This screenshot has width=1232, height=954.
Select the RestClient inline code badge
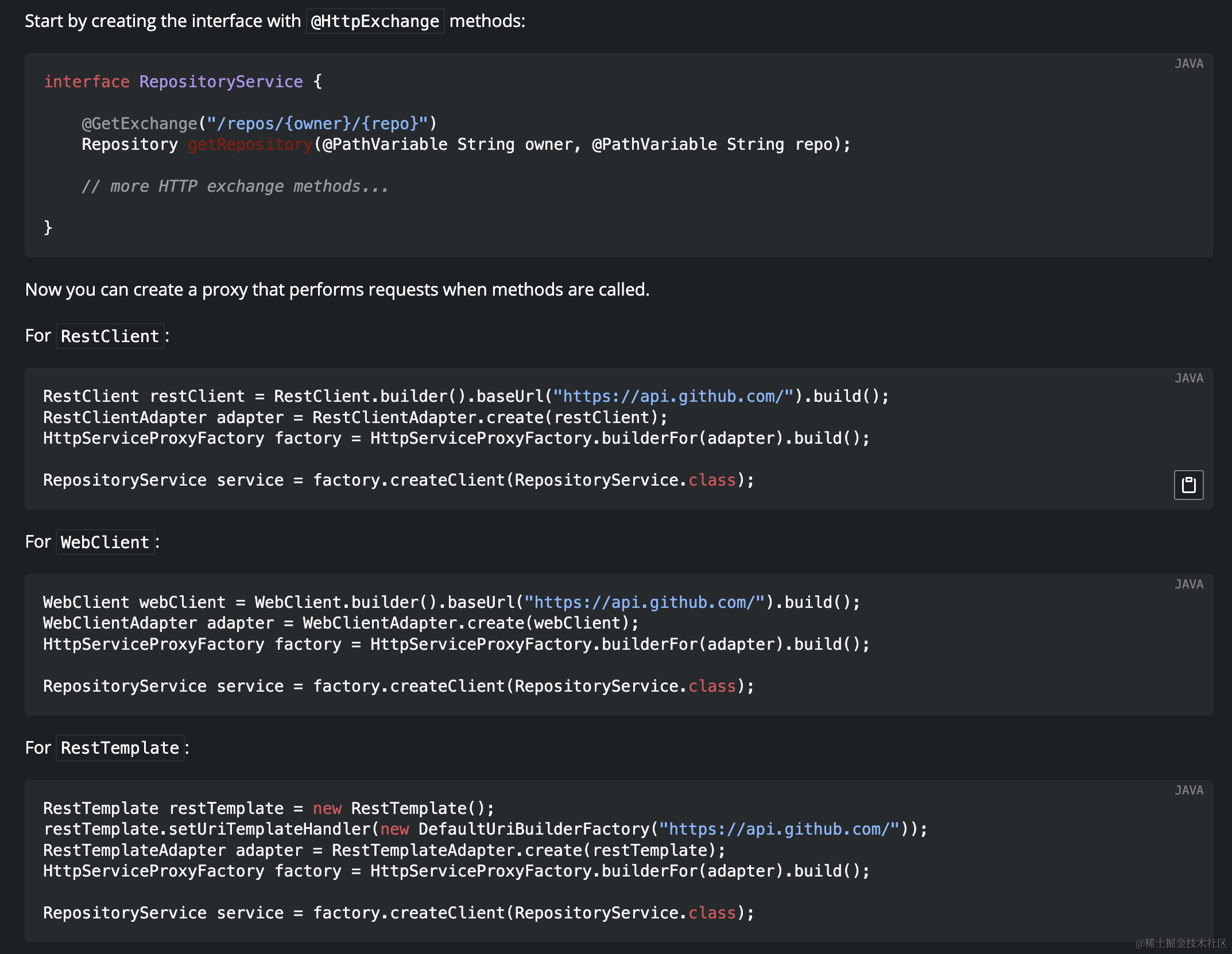click(x=110, y=336)
